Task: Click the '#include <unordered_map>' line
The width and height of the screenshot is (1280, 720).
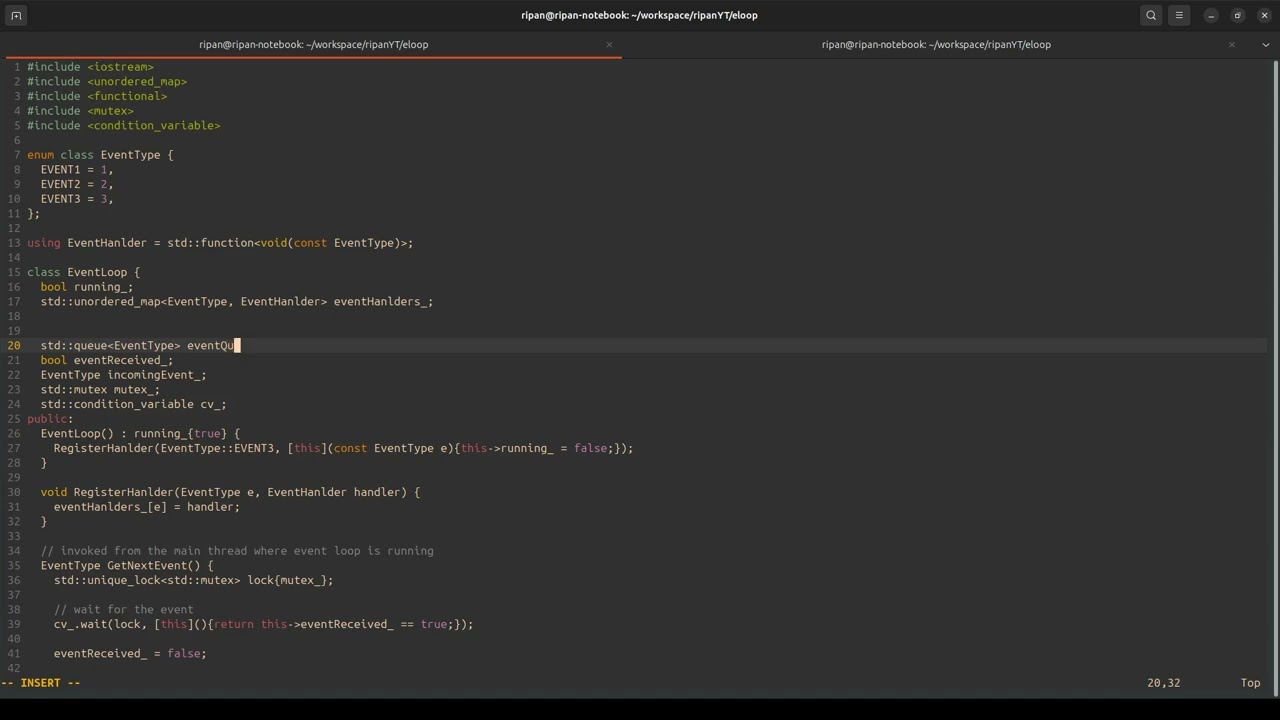Action: coord(107,82)
